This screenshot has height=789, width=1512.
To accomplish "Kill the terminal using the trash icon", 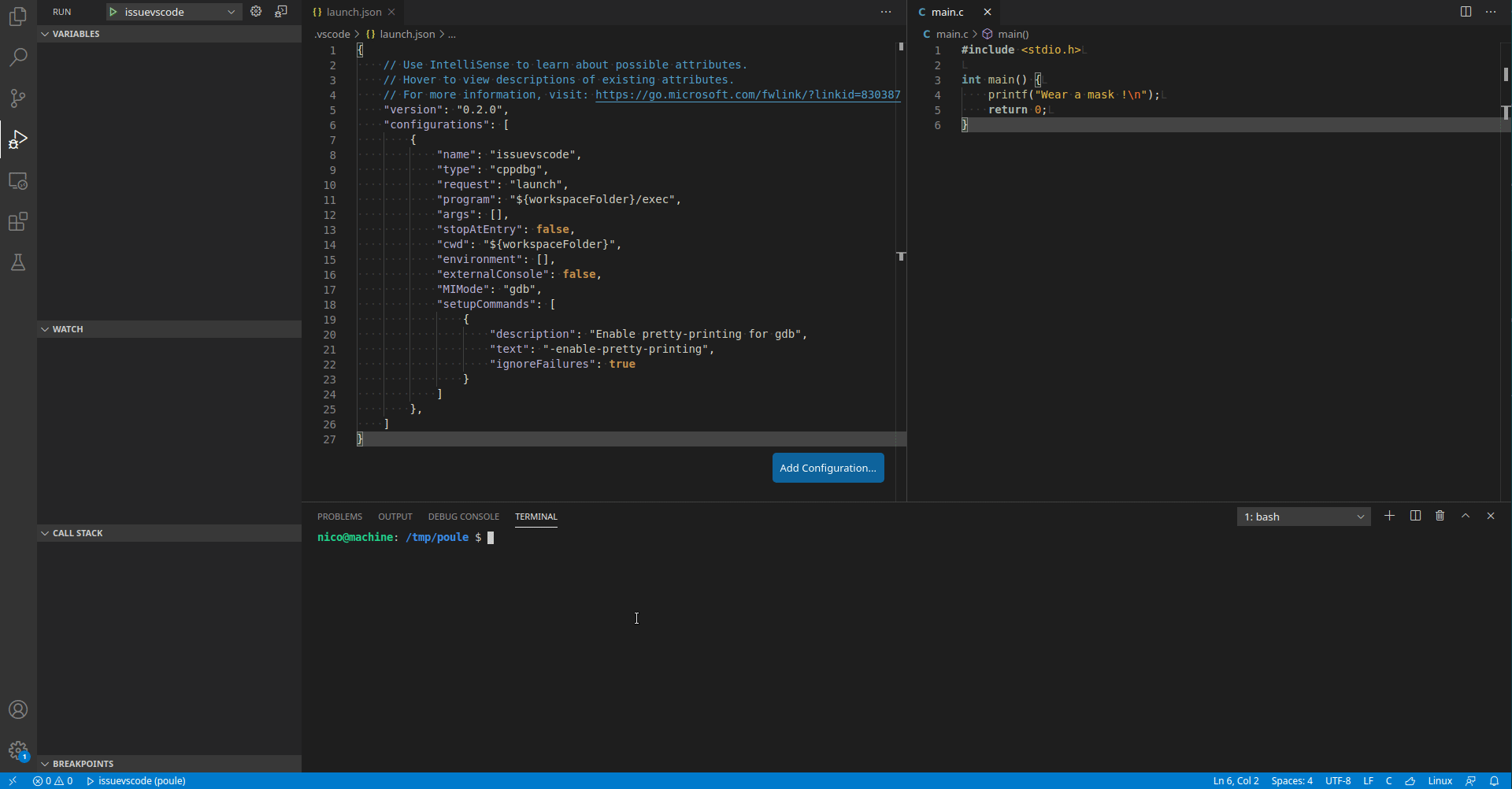I will [1440, 516].
